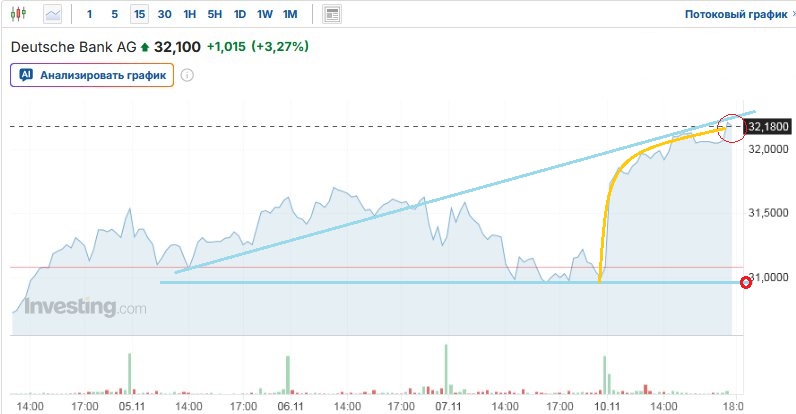
Task: Select the area chart type icon
Action: (52, 15)
